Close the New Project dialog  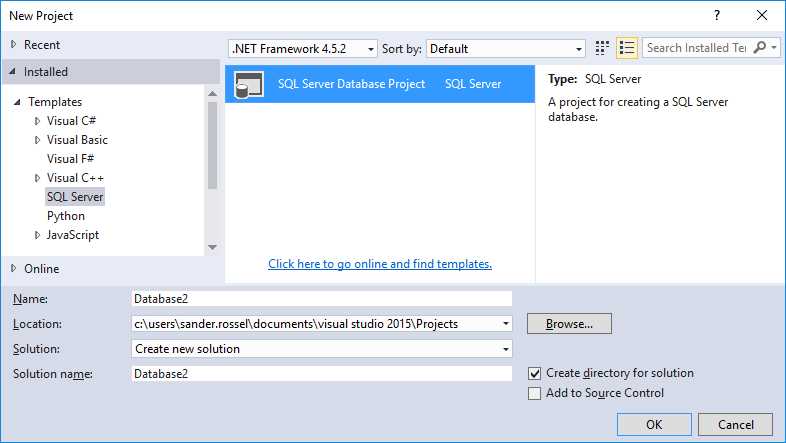coord(762,16)
